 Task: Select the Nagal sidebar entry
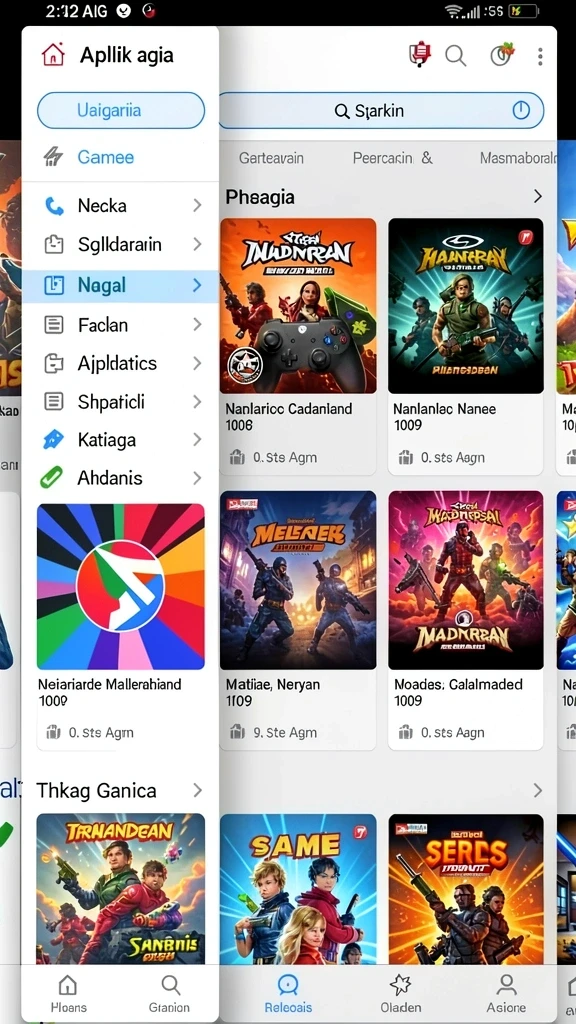point(120,285)
